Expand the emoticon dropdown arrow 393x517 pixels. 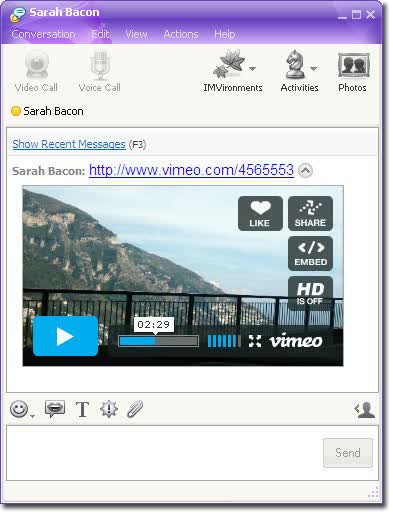click(32, 416)
